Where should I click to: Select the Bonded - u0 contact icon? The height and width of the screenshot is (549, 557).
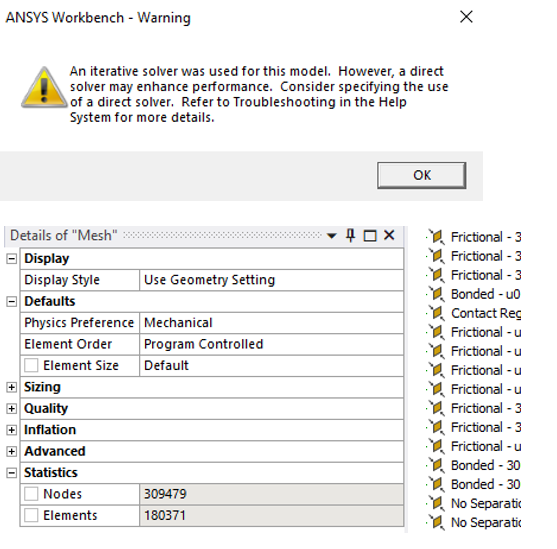coord(437,294)
